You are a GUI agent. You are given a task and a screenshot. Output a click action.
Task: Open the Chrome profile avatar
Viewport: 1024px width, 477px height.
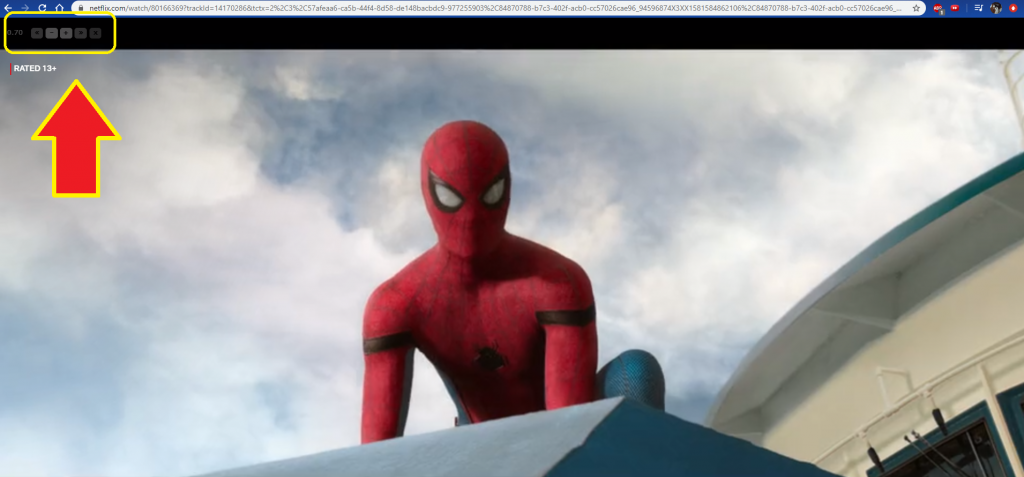pos(996,8)
